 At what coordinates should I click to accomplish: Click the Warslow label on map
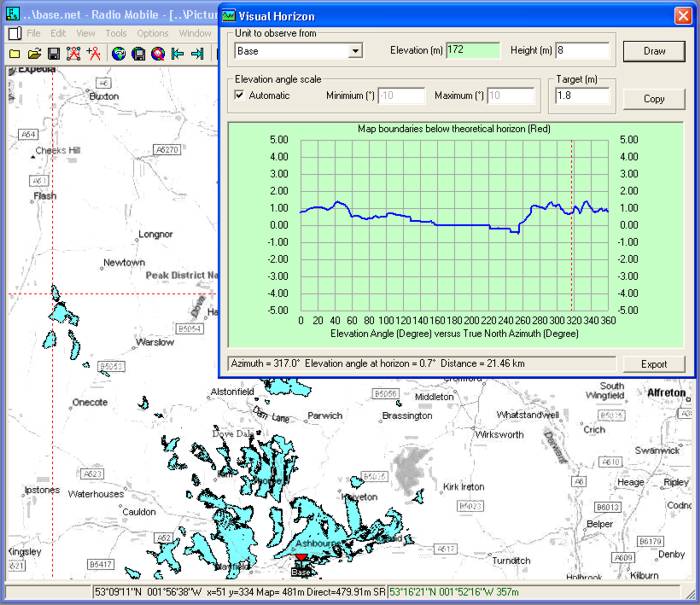click(x=155, y=342)
